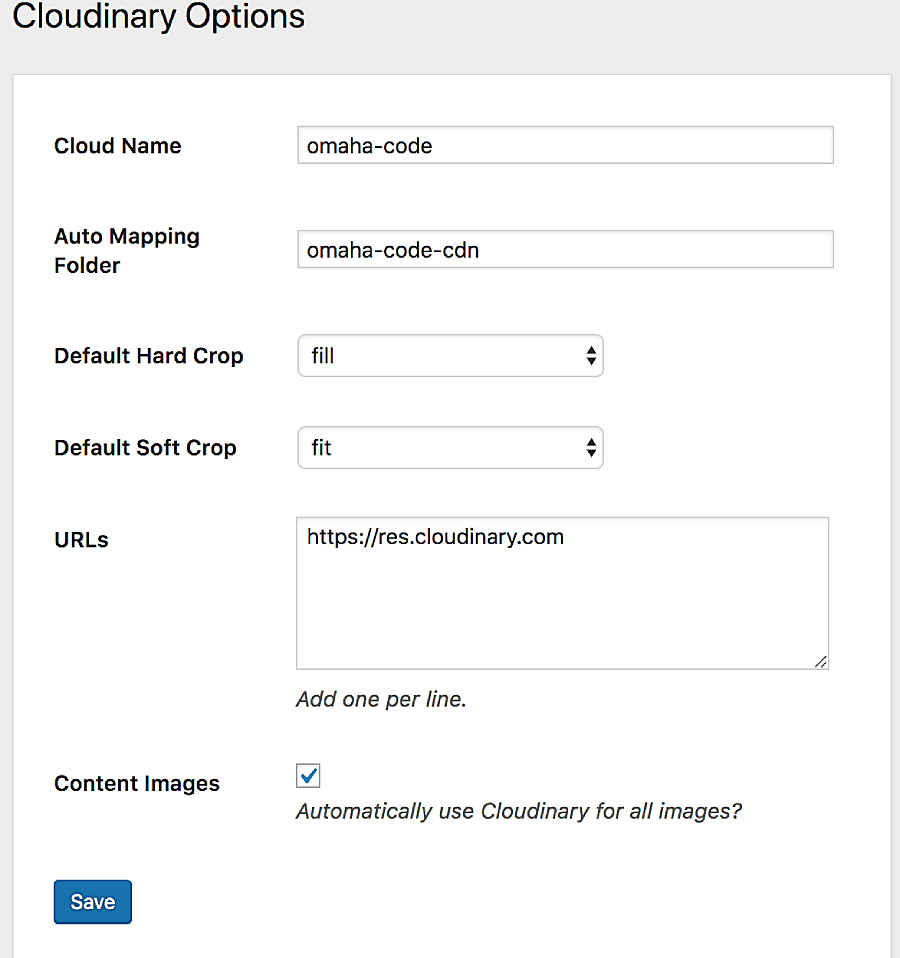Click the Auto Mapping Folder label
Screen dimensions: 900x958
point(127,250)
